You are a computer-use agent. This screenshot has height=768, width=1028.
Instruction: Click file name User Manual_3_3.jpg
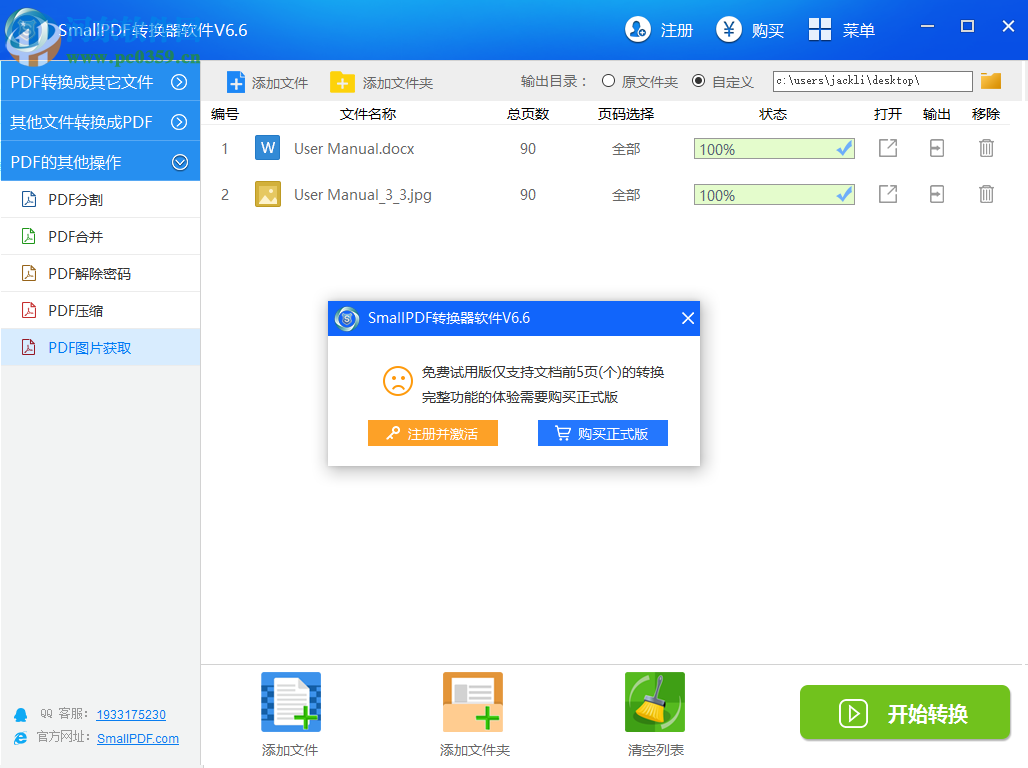tap(363, 195)
